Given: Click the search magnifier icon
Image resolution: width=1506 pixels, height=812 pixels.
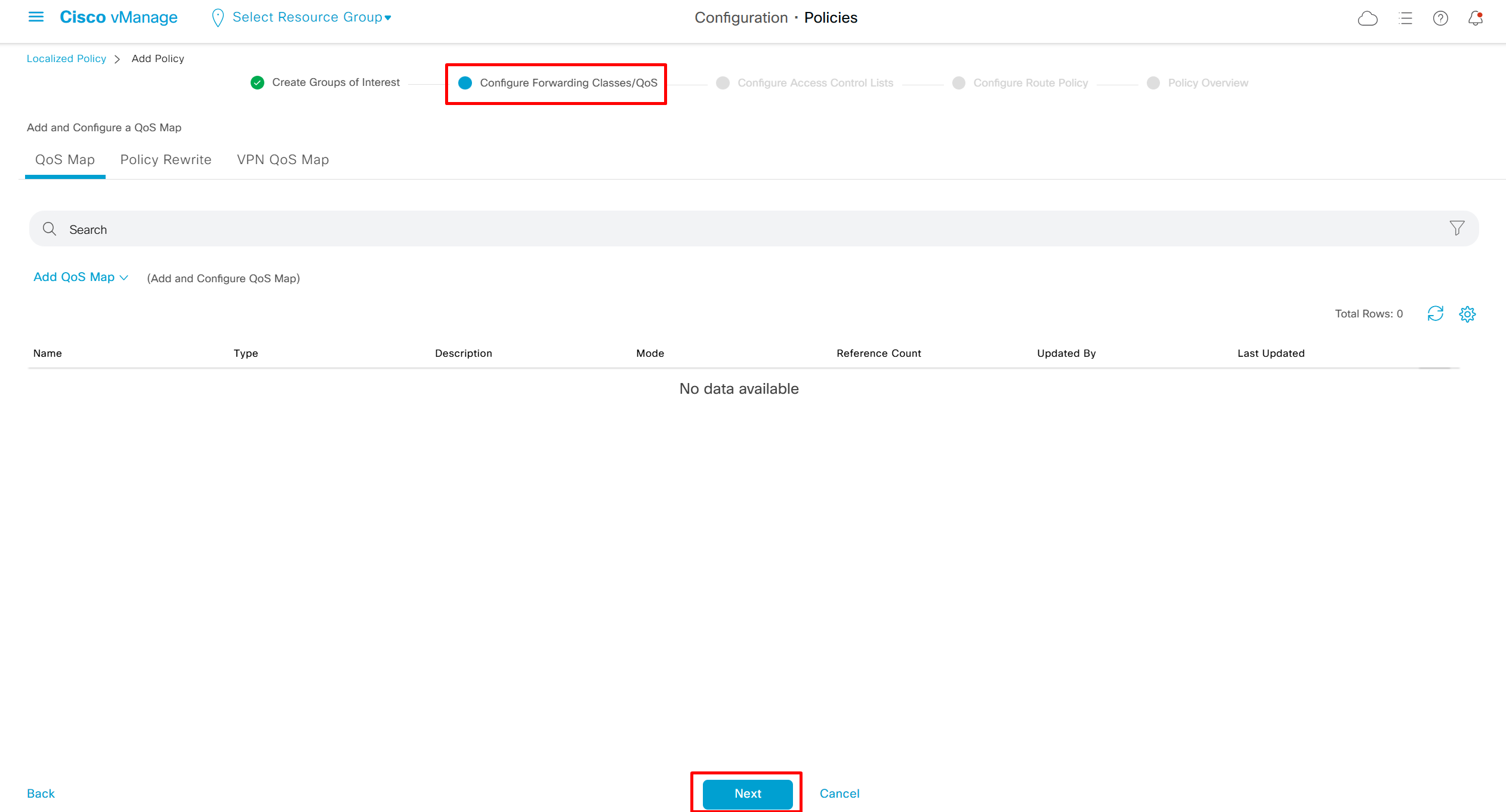Looking at the screenshot, I should coord(50,229).
